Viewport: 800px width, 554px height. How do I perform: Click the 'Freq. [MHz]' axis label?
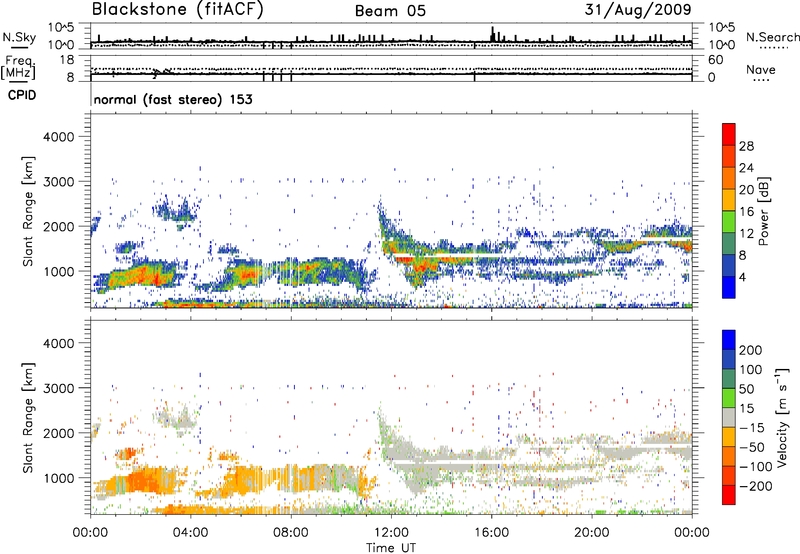pyautogui.click(x=19, y=67)
